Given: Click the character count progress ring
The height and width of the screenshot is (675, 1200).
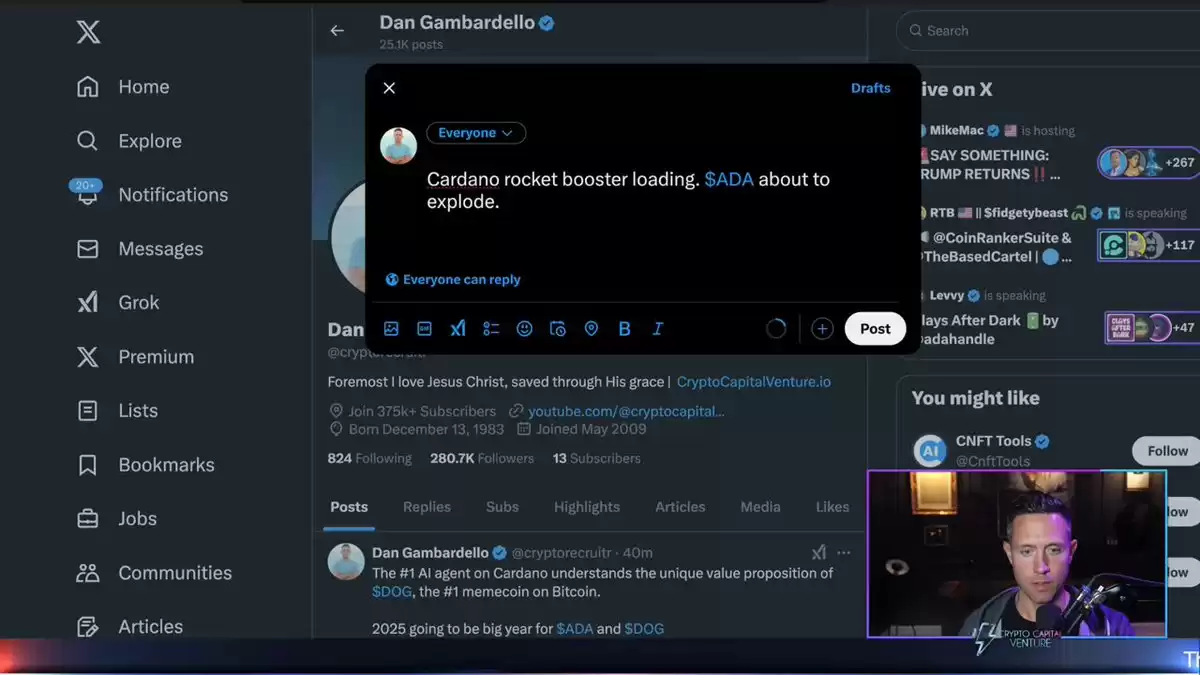Looking at the screenshot, I should [776, 329].
